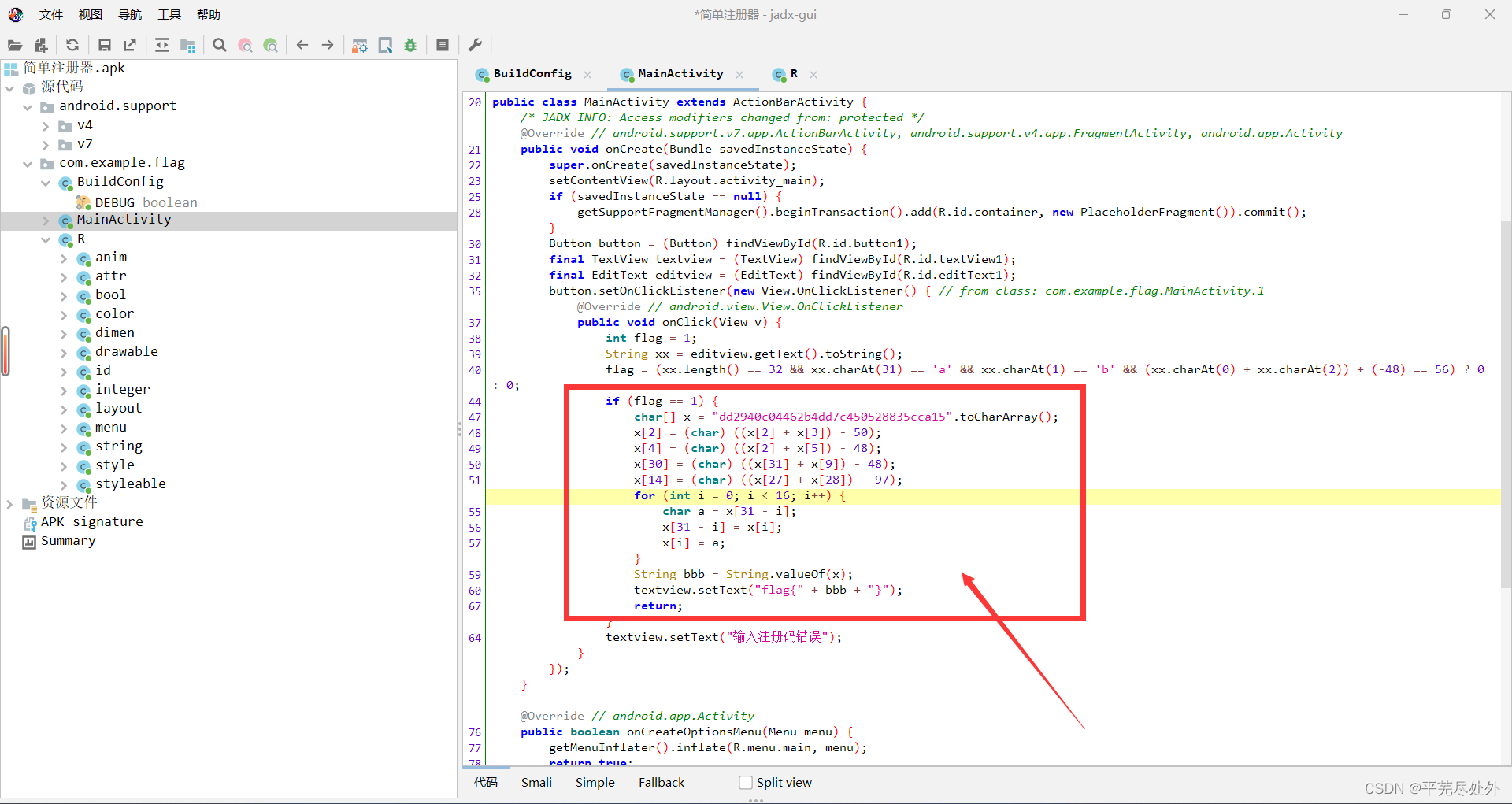Click the Reload files icon
1512x804 pixels.
pos(72,46)
